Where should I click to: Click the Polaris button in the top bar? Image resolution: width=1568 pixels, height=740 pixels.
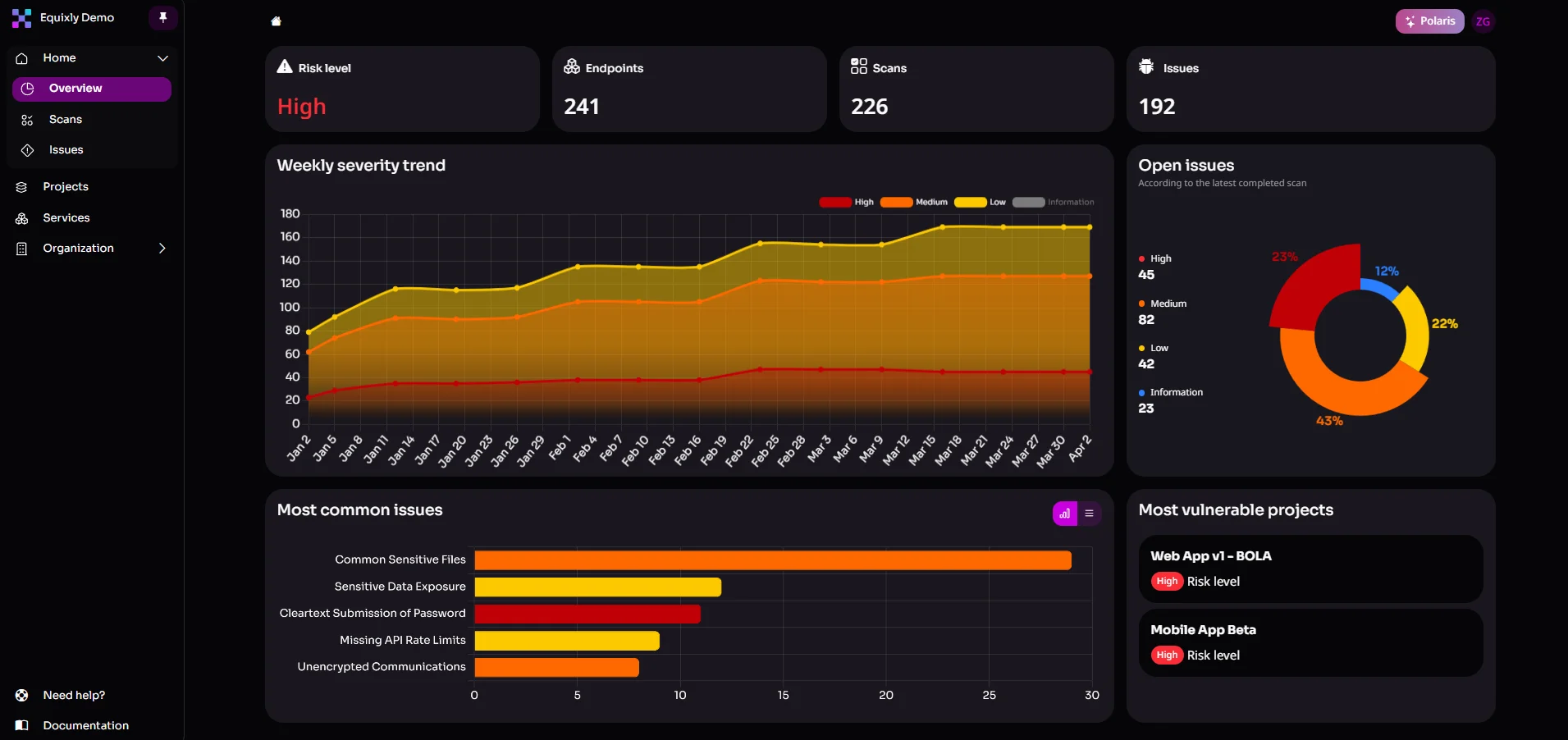[1429, 21]
